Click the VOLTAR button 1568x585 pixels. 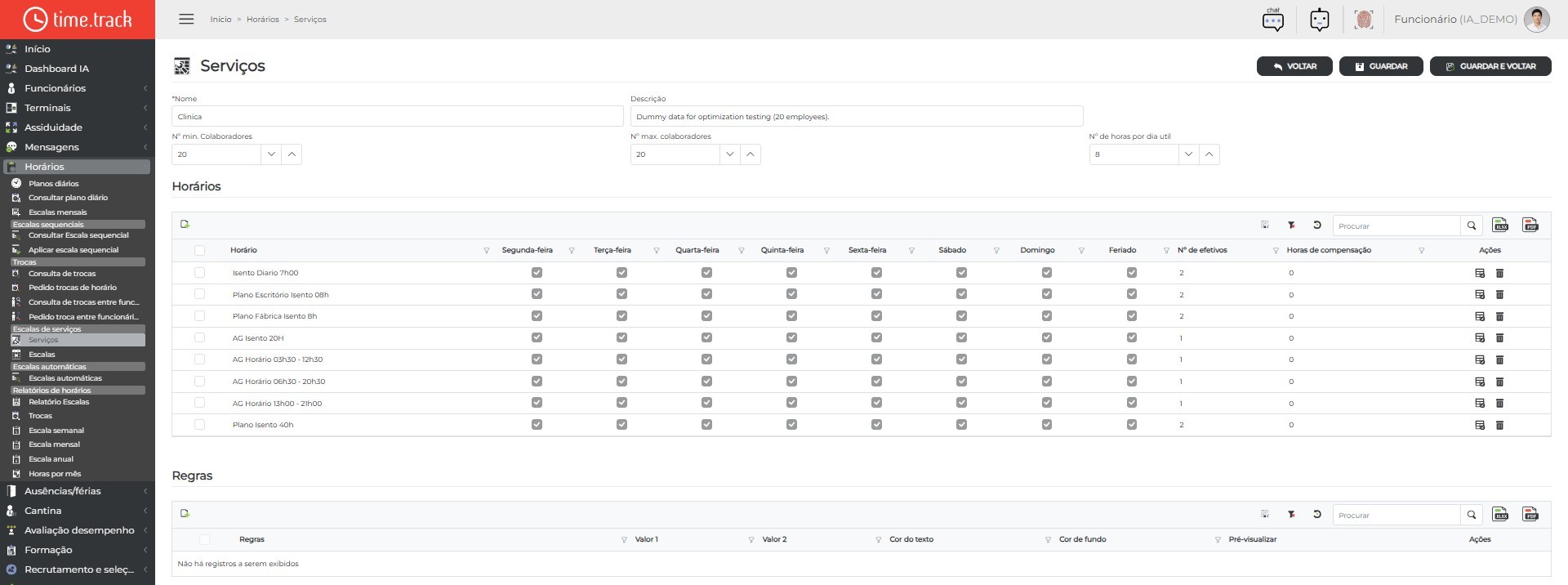pos(1294,66)
